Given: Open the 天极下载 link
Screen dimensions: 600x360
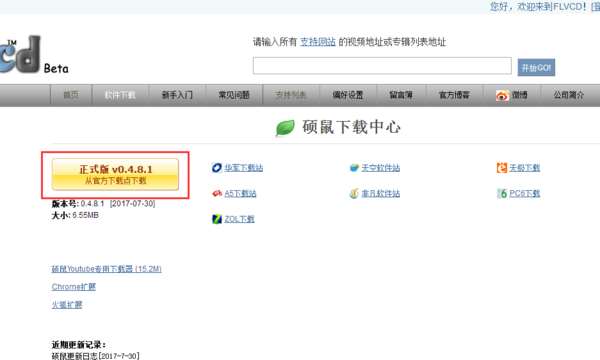Looking at the screenshot, I should tap(524, 168).
